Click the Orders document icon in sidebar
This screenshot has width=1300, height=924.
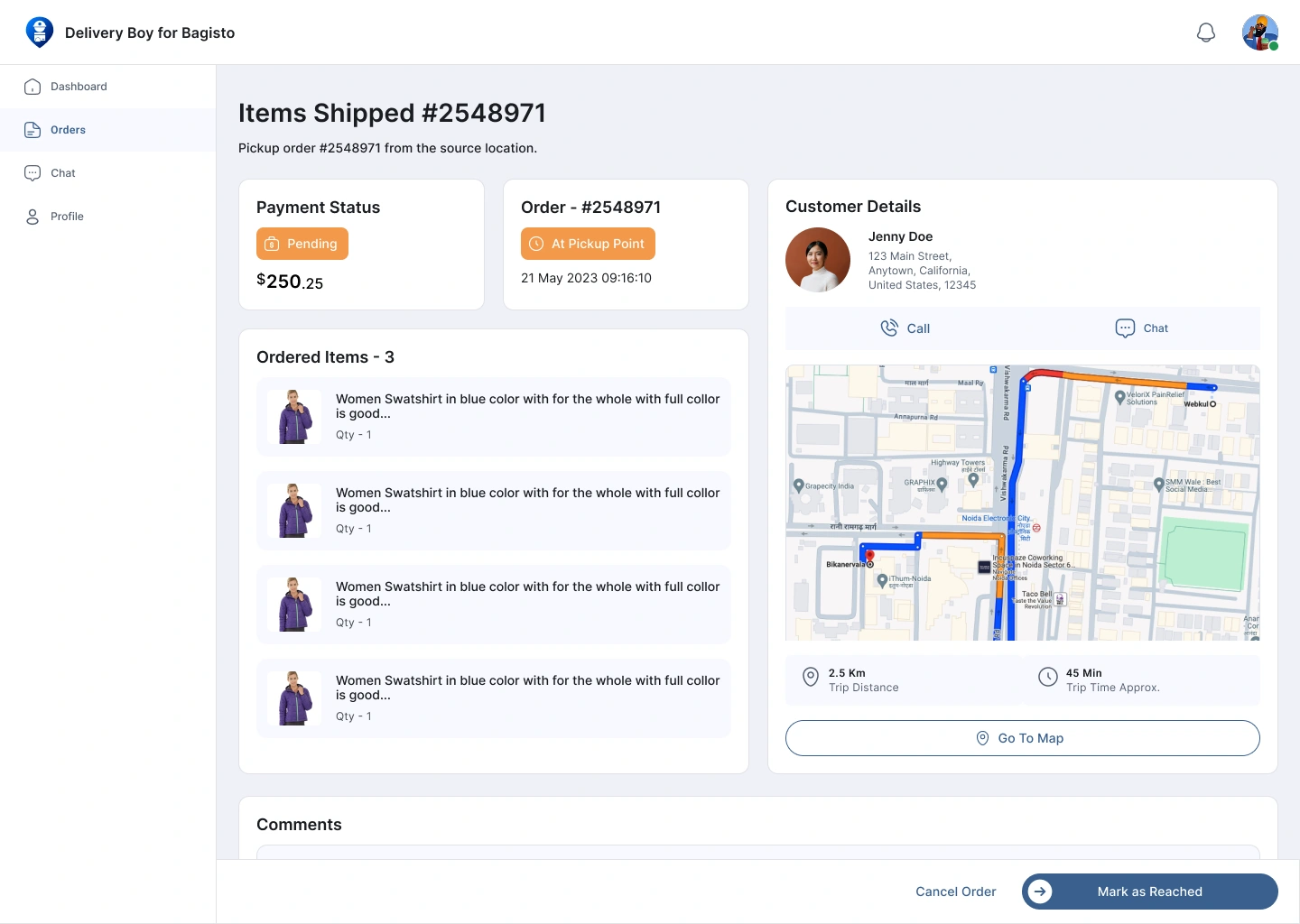pos(32,130)
